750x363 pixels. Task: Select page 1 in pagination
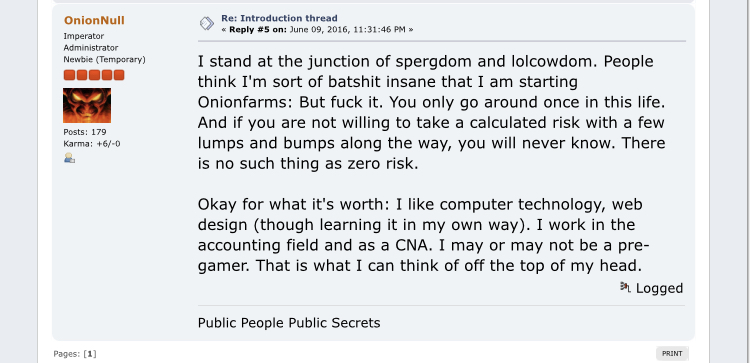(90, 354)
